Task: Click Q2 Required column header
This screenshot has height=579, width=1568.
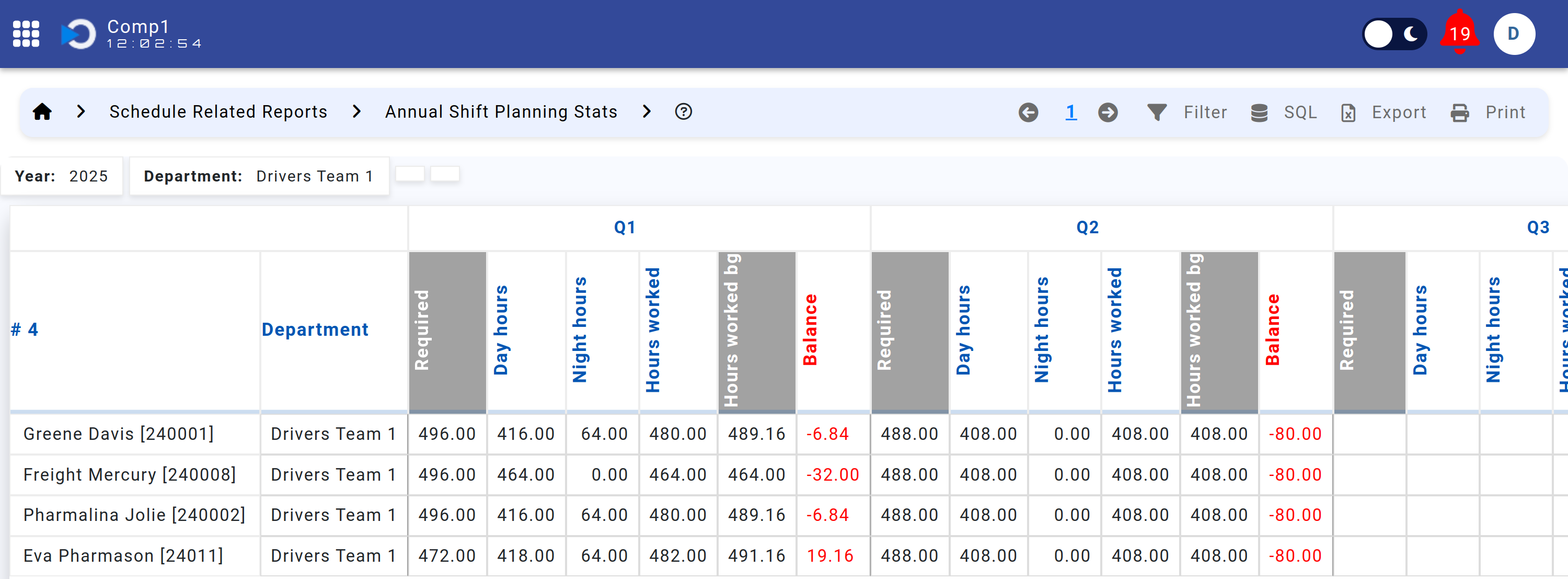Action: [x=910, y=332]
